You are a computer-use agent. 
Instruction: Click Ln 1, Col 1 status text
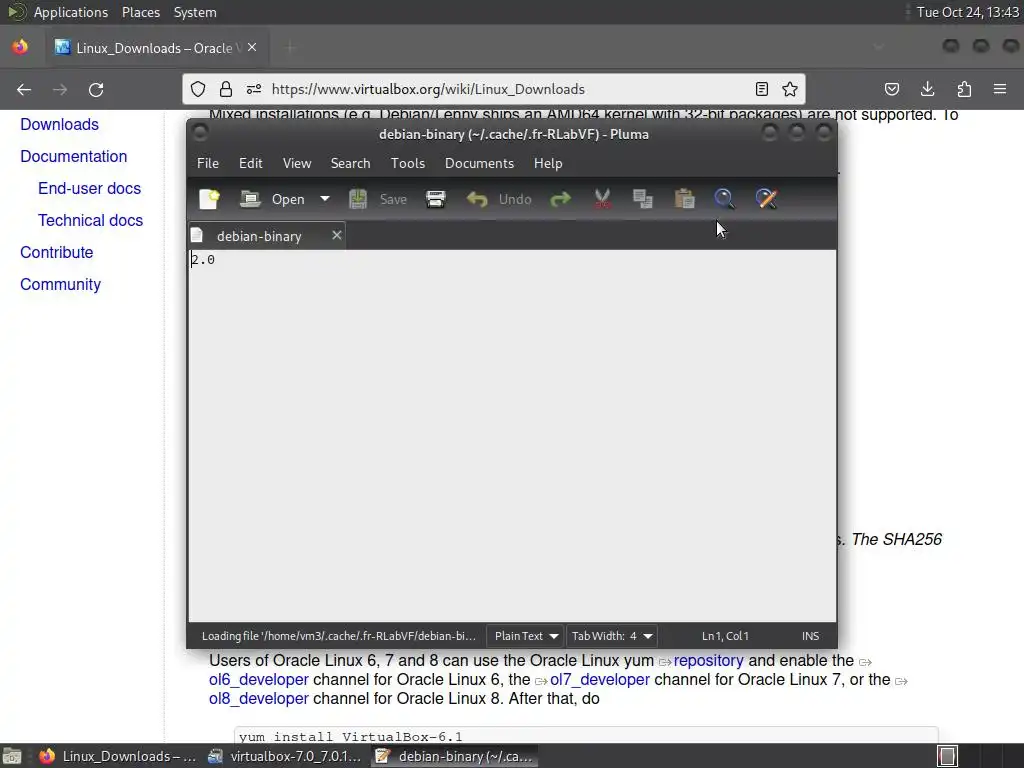[x=725, y=635]
